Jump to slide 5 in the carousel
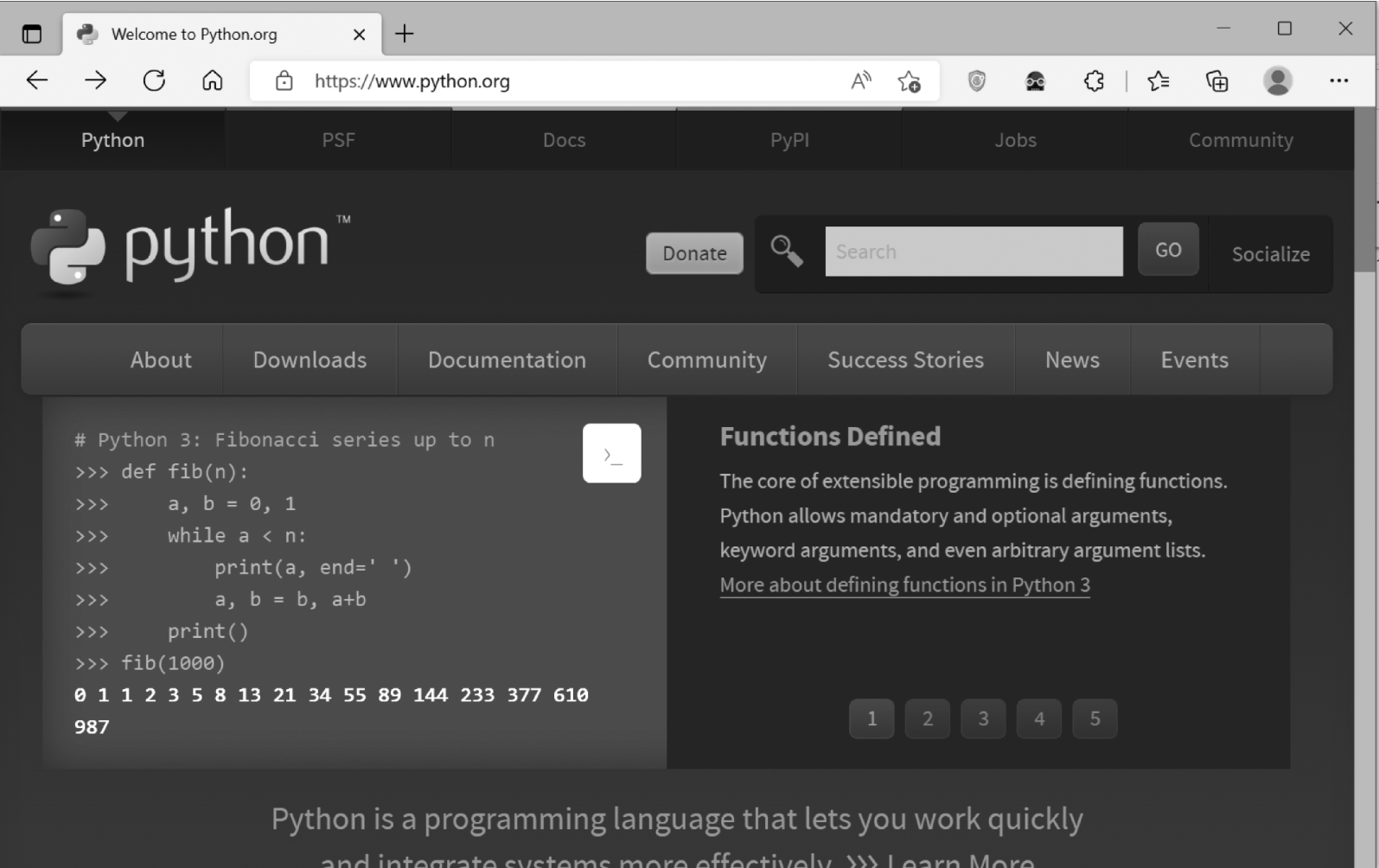The image size is (1379, 868). click(x=1095, y=718)
